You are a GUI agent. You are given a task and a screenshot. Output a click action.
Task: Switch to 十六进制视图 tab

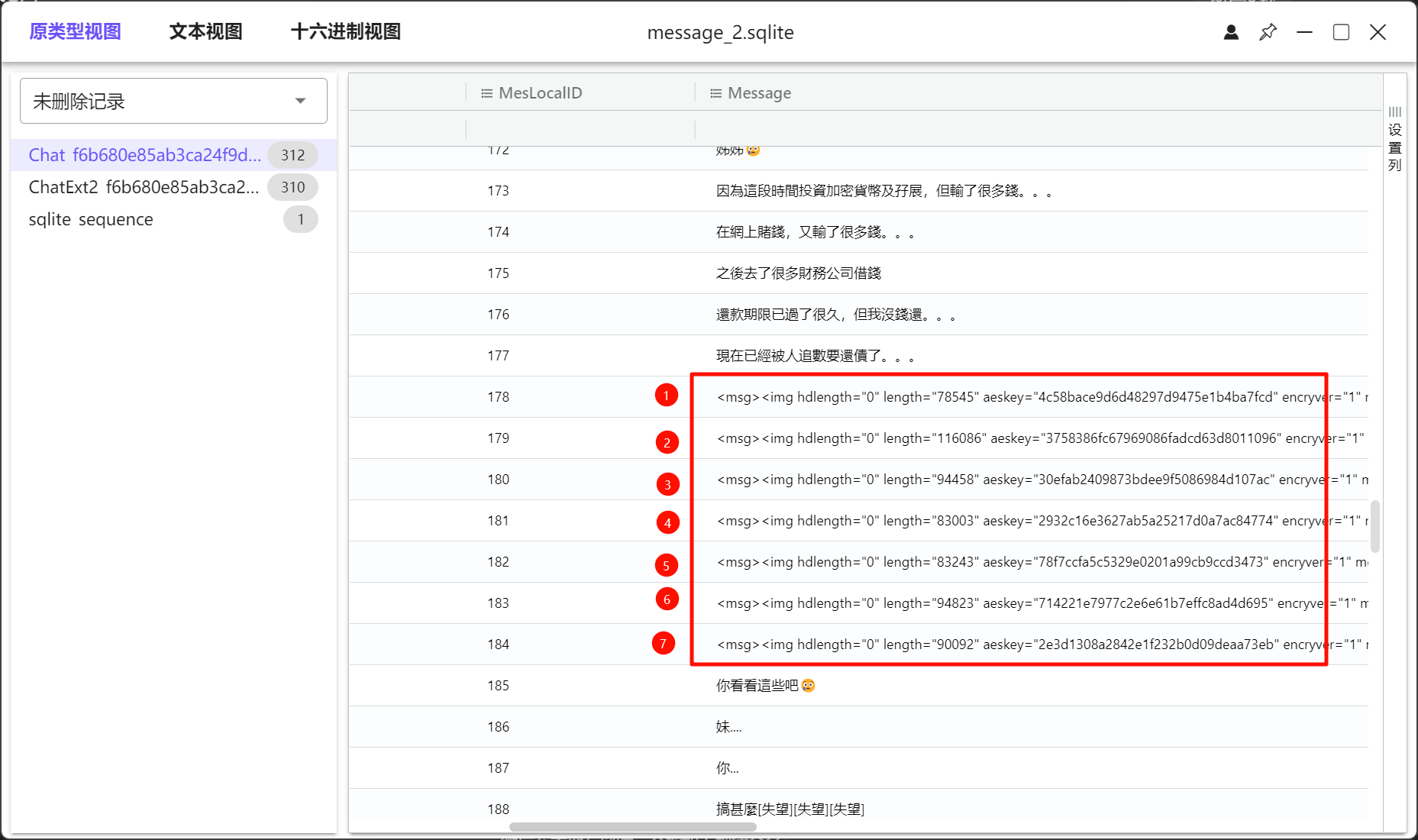click(x=345, y=32)
